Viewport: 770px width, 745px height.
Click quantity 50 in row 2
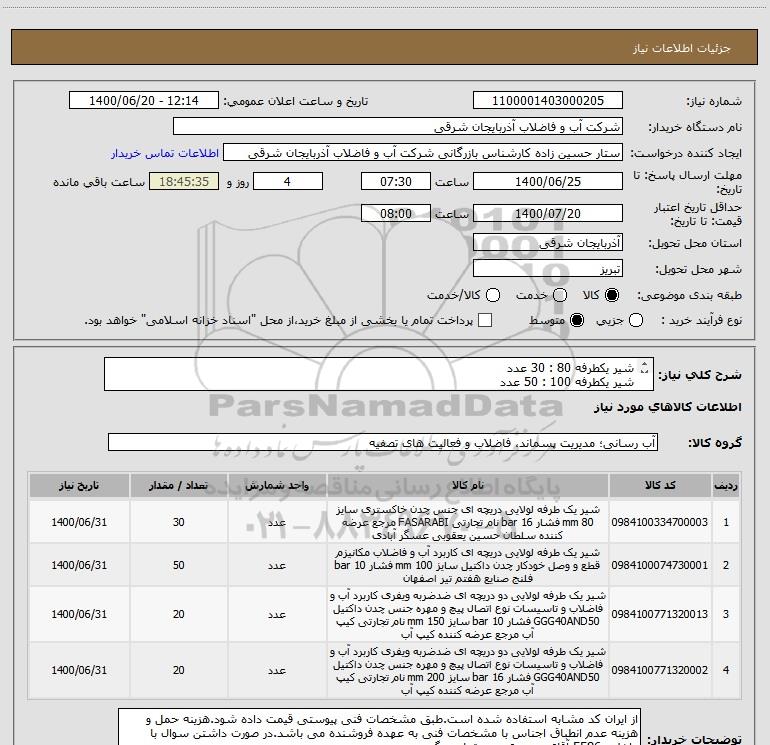point(178,565)
